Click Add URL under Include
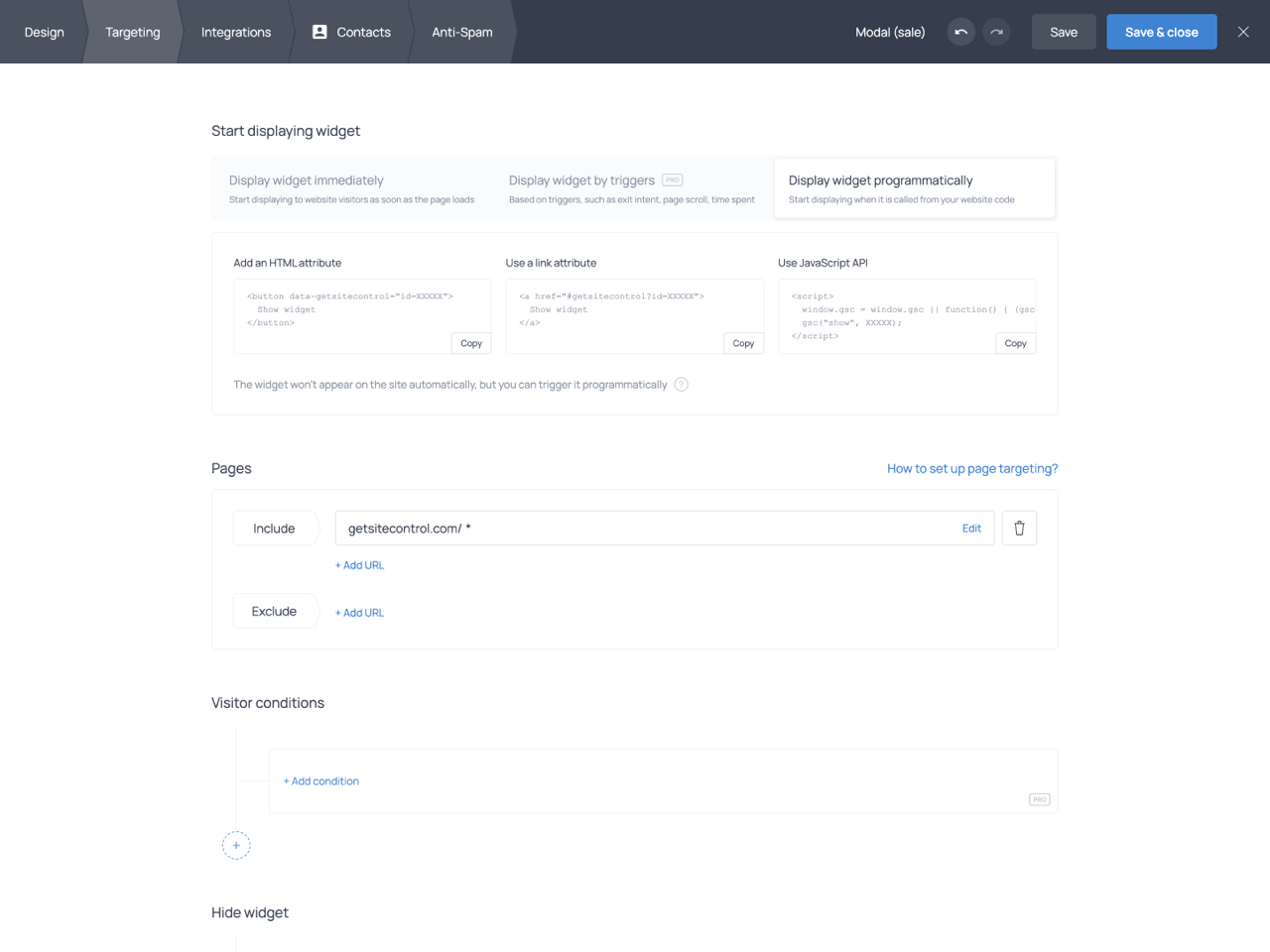Screen dimensions: 1270x952 click(x=359, y=565)
